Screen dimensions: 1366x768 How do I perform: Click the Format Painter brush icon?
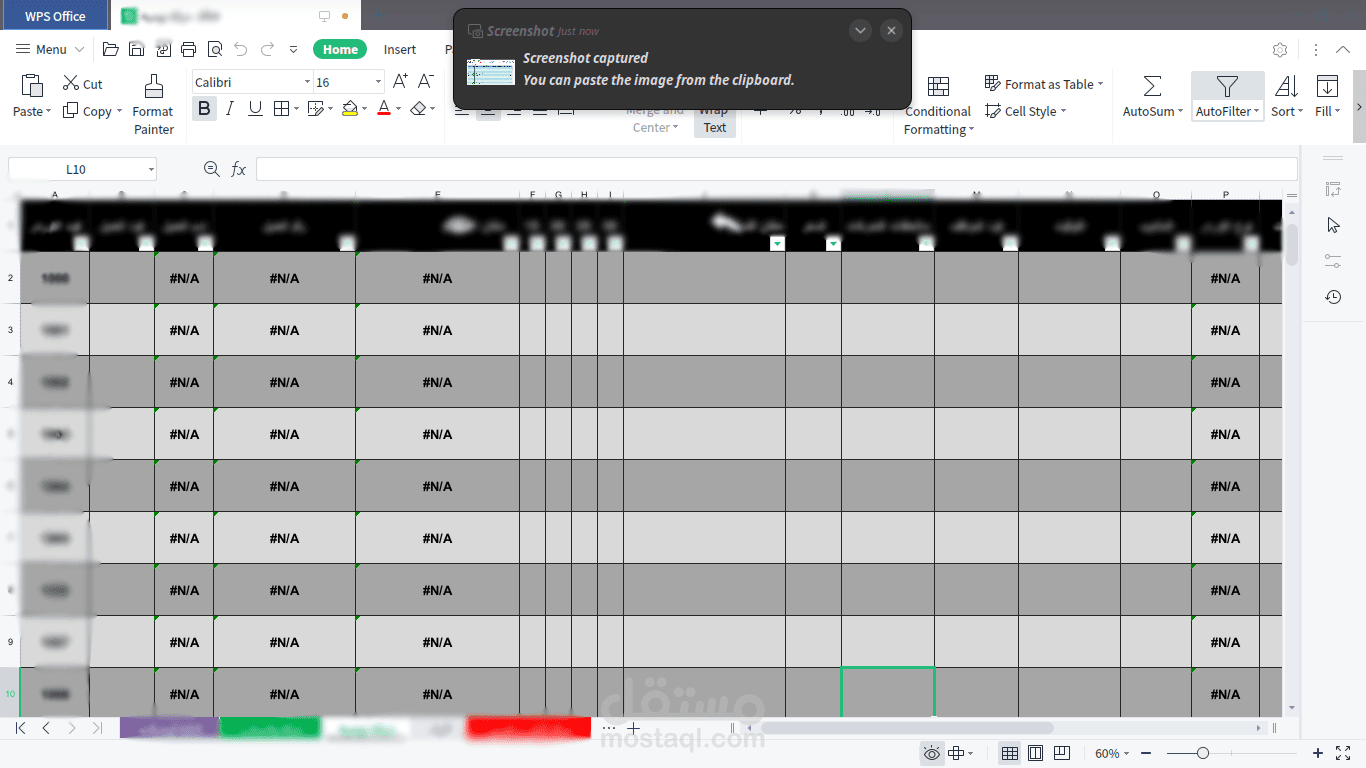pos(153,86)
